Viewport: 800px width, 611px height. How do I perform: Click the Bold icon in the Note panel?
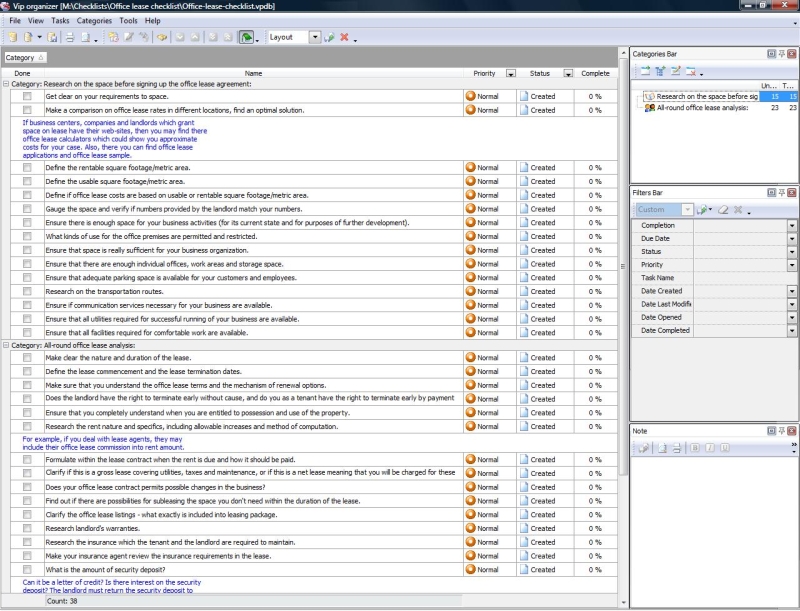[x=696, y=448]
